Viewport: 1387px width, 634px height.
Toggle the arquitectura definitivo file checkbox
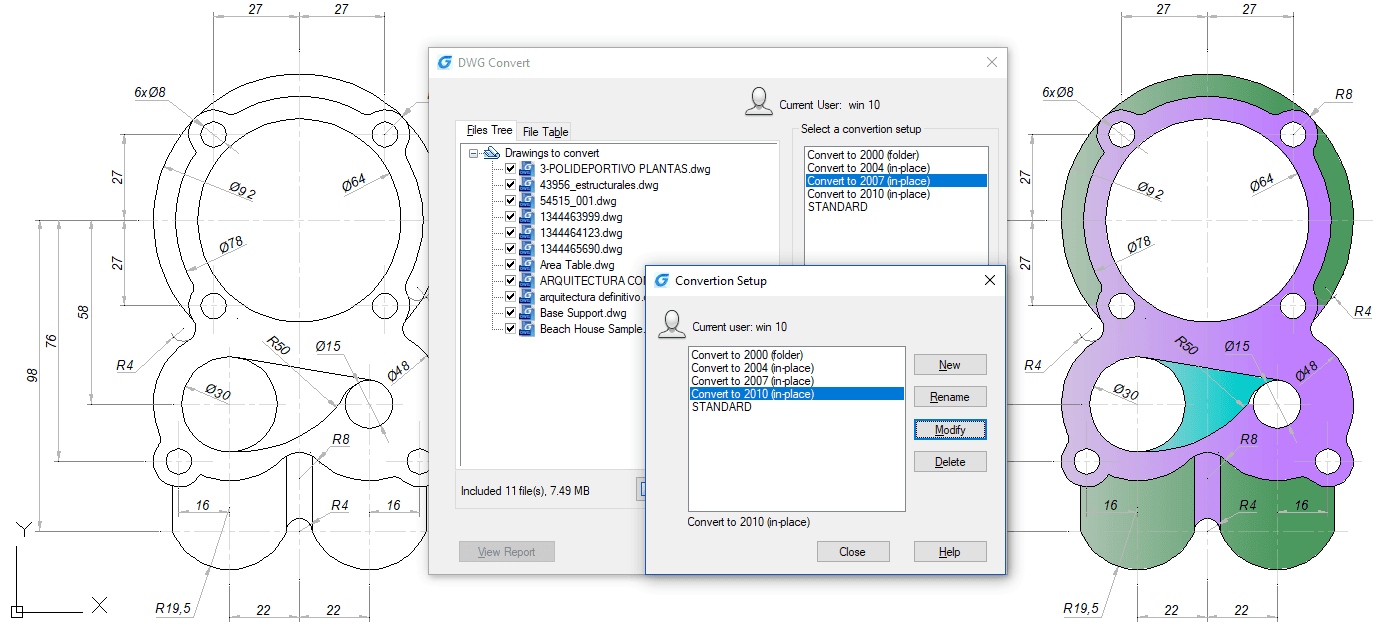pos(511,297)
